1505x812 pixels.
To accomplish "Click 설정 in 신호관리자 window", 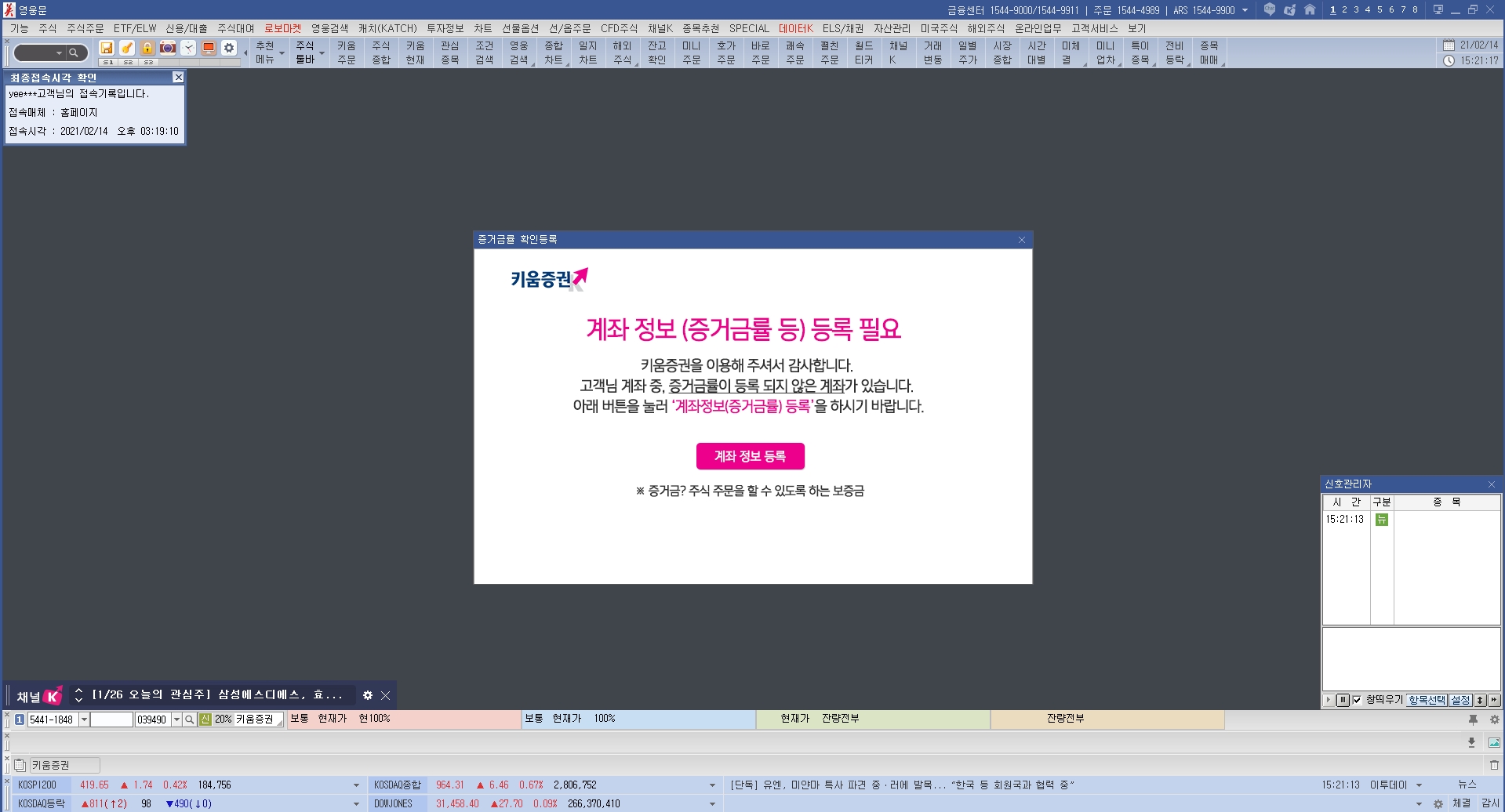I will [x=1460, y=700].
